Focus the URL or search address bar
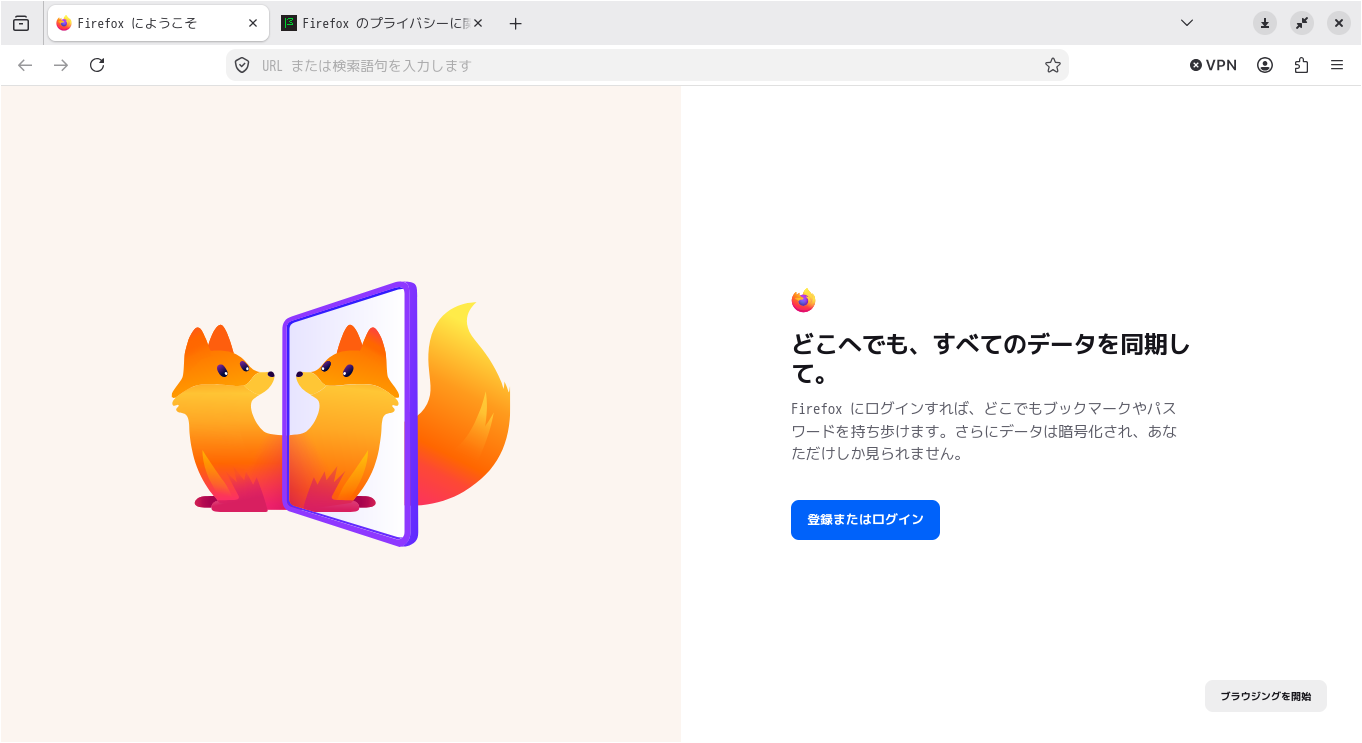The image size is (1362, 743). coord(647,65)
